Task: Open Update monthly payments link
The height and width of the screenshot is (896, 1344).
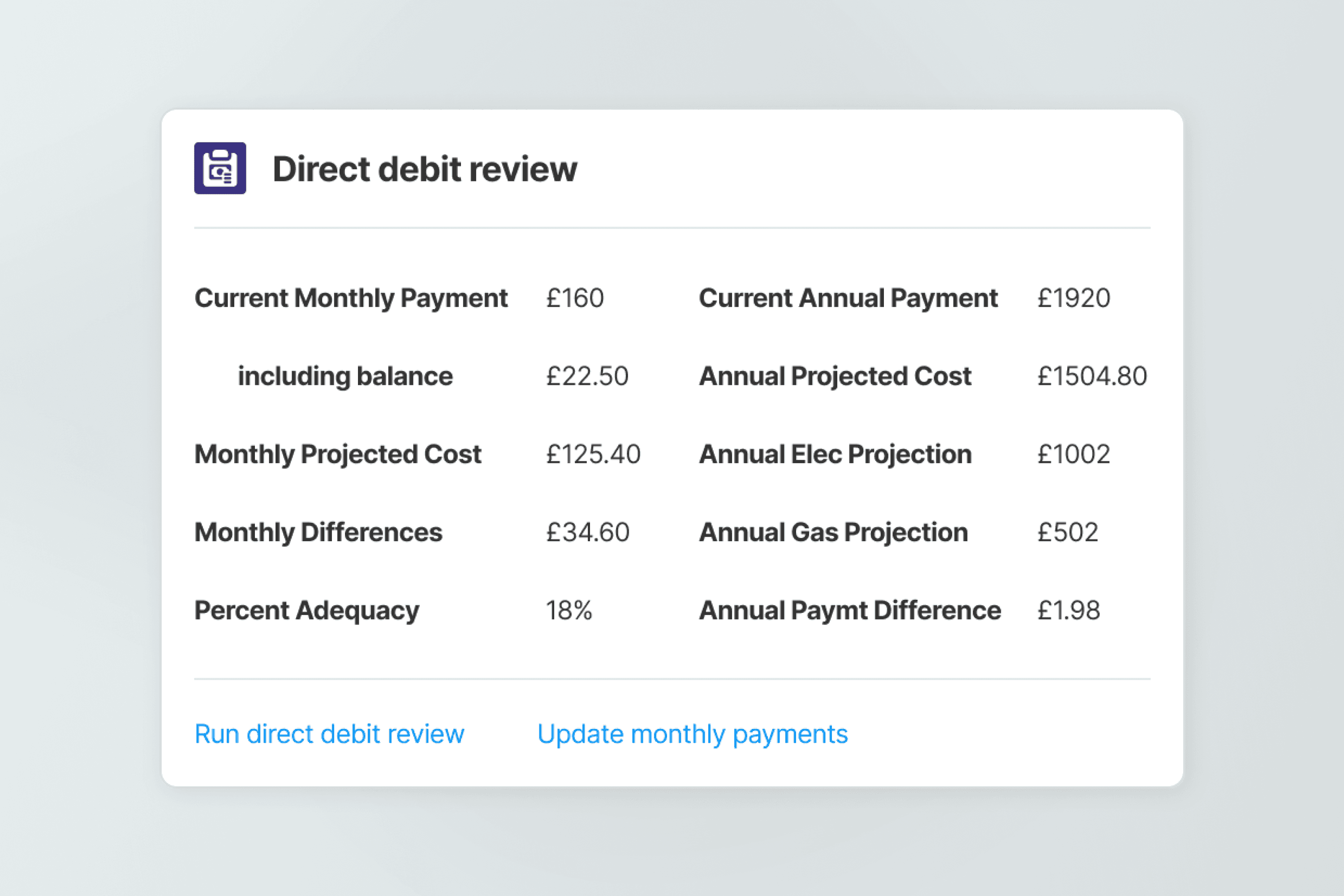Action: 692,734
